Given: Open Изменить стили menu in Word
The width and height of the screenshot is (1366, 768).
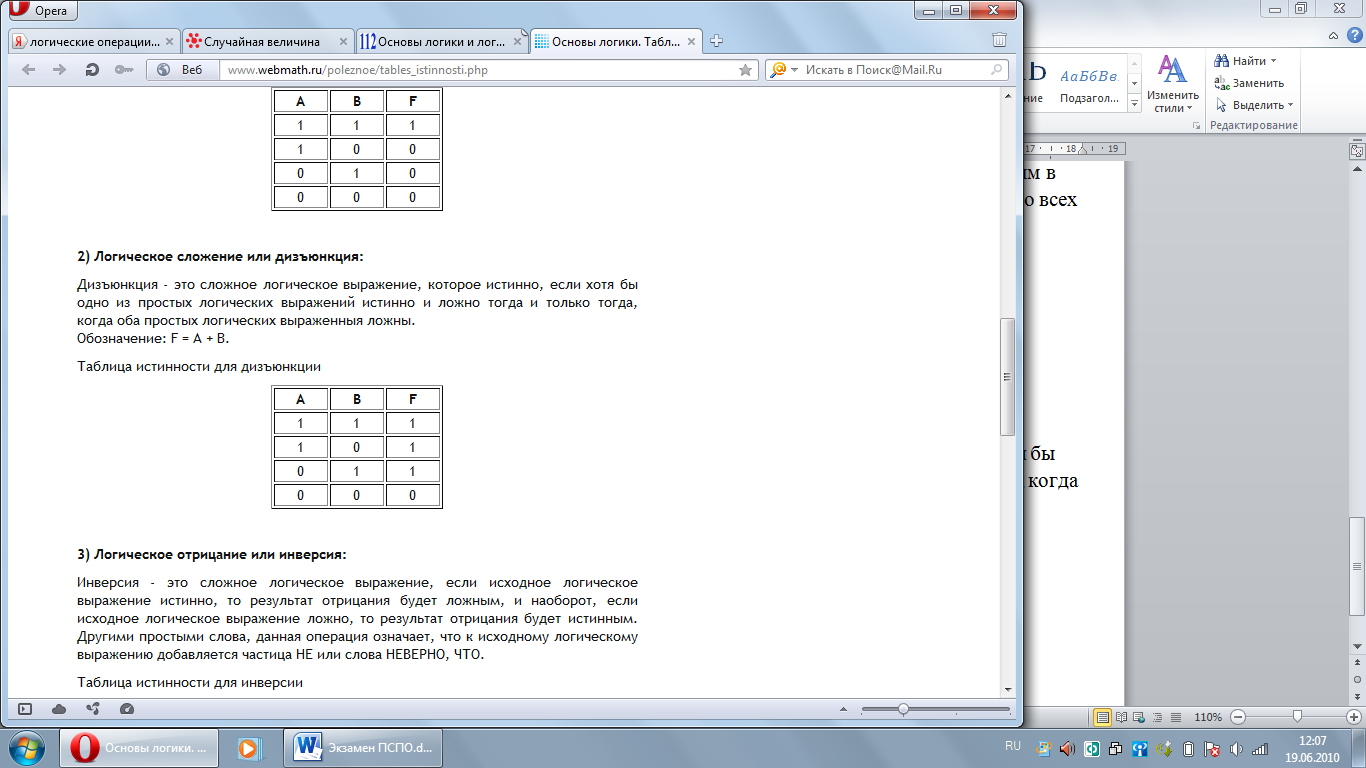Looking at the screenshot, I should [1172, 84].
